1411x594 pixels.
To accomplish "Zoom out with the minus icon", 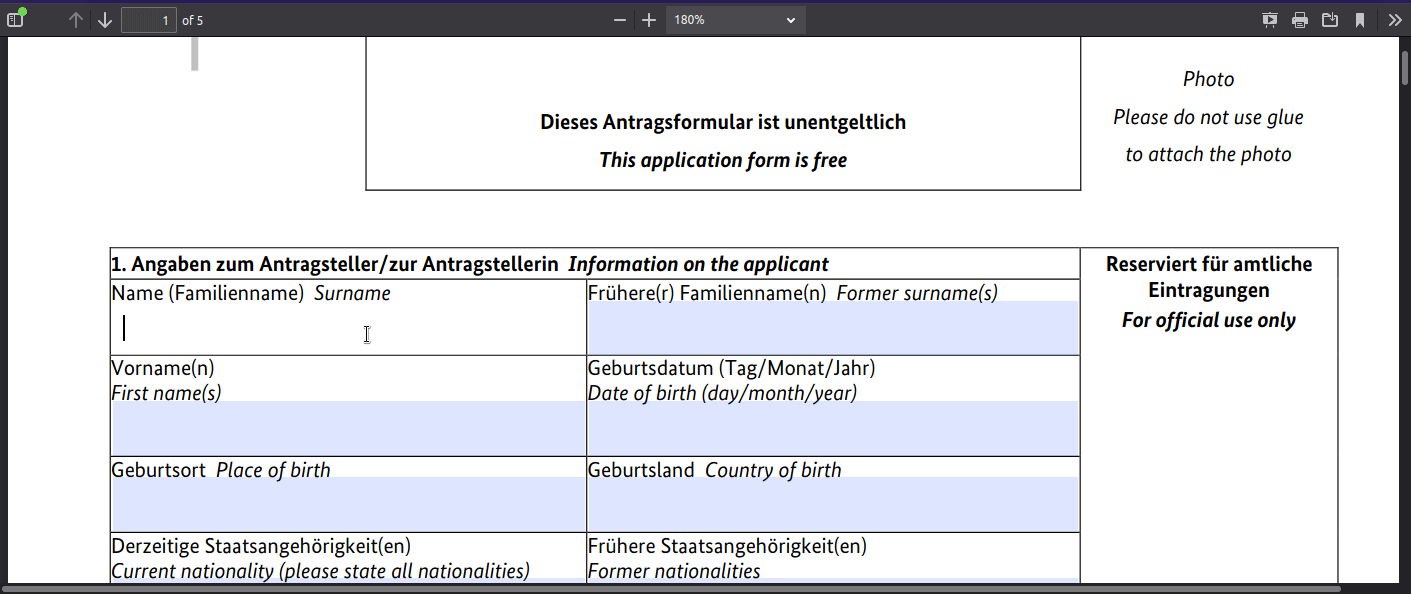I will (620, 20).
